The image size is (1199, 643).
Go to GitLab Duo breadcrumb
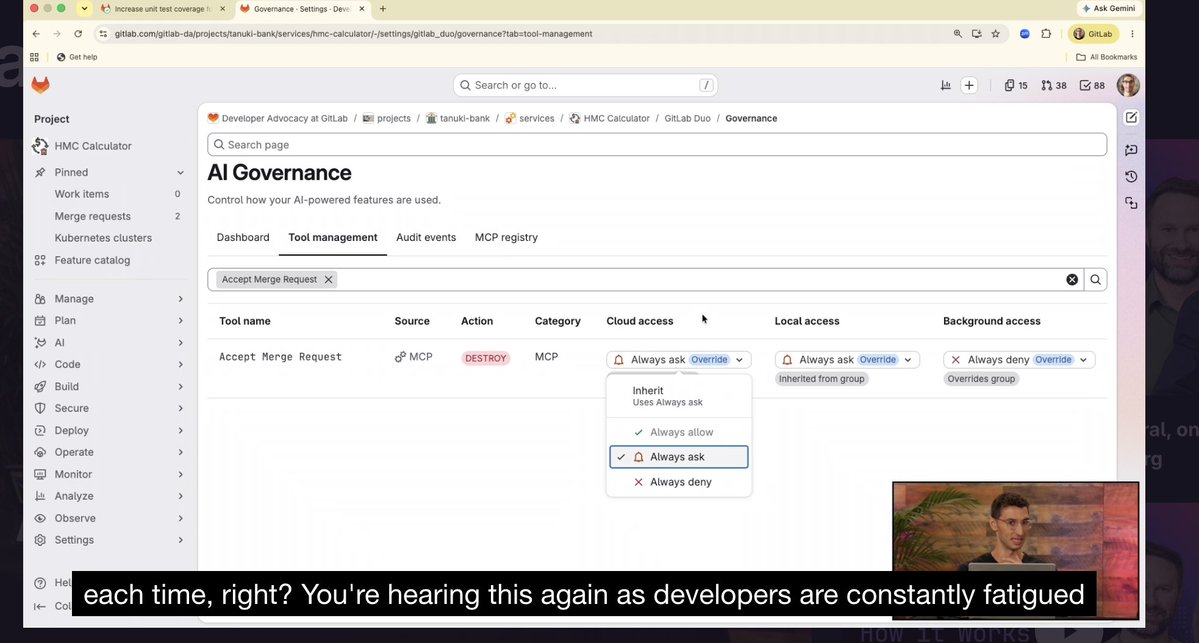687,119
